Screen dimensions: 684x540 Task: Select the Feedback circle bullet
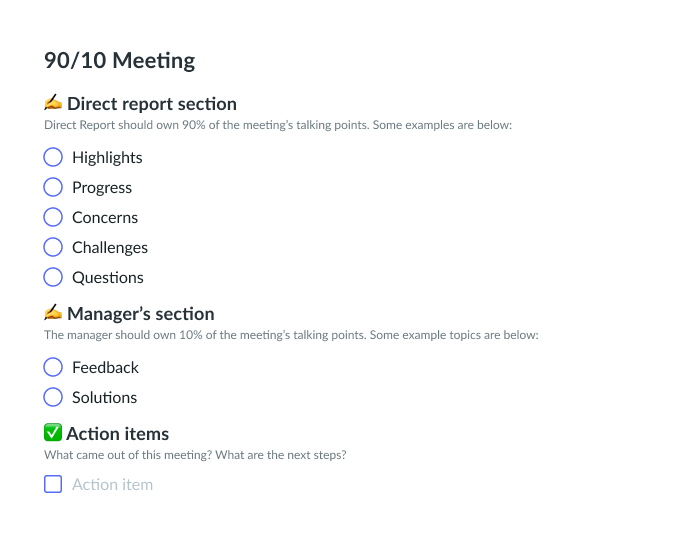coord(53,367)
